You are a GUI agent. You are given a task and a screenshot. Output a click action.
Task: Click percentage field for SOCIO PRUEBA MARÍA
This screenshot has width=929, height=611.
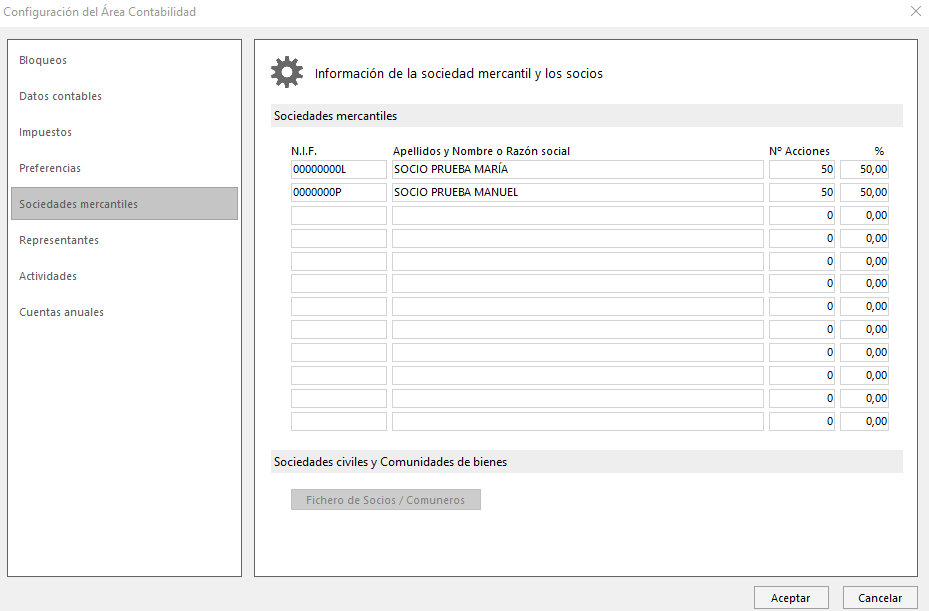point(864,169)
